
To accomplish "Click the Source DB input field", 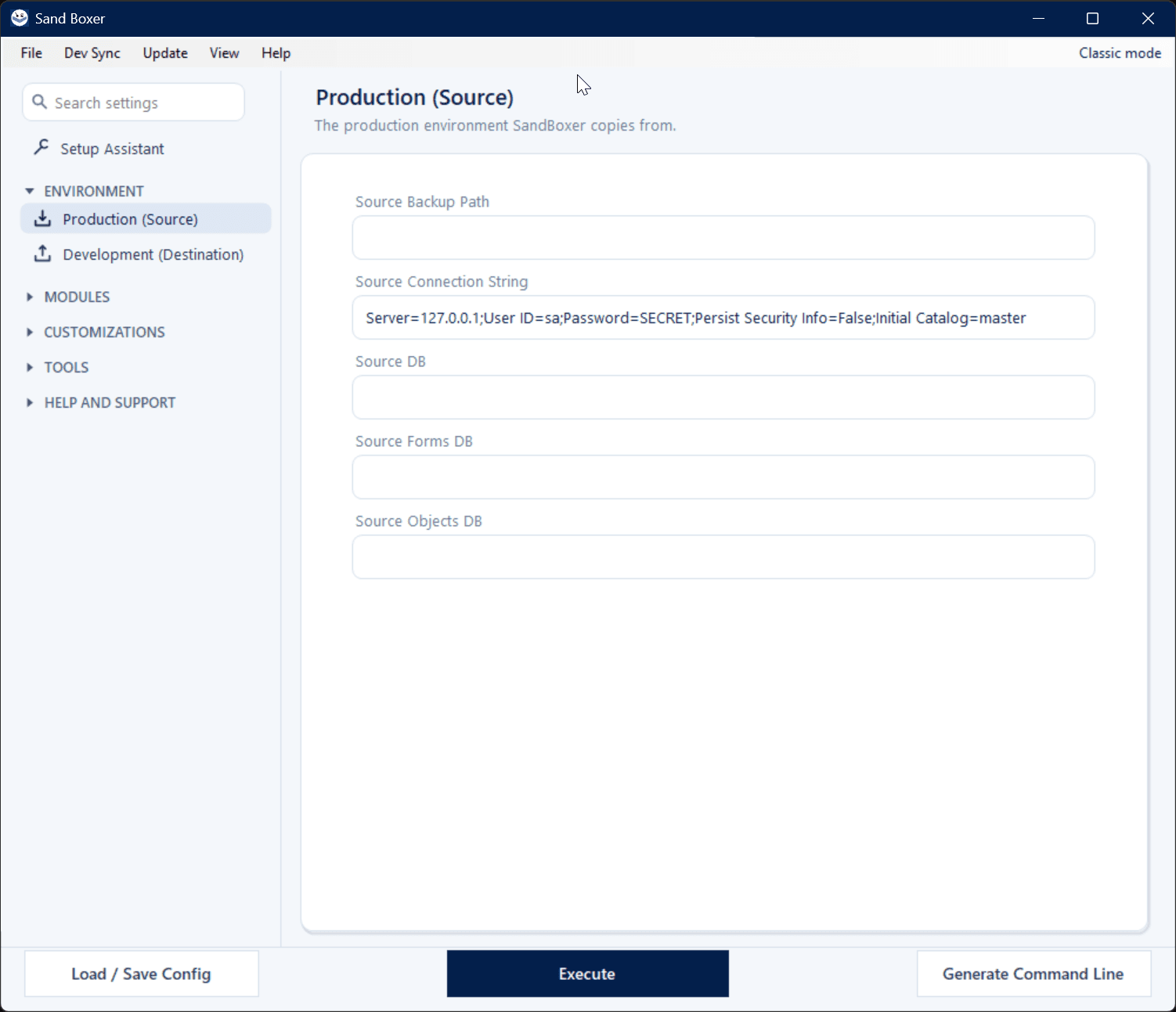I will [723, 398].
